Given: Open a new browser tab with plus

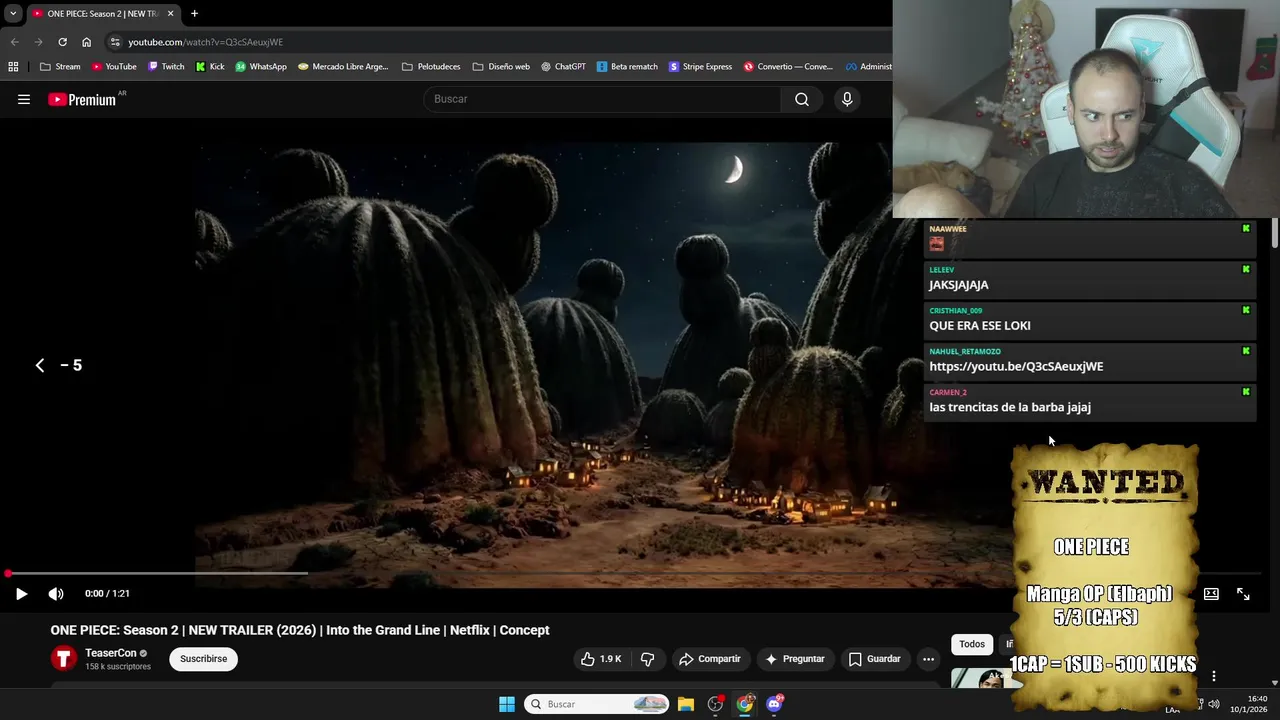Looking at the screenshot, I should tap(194, 14).
